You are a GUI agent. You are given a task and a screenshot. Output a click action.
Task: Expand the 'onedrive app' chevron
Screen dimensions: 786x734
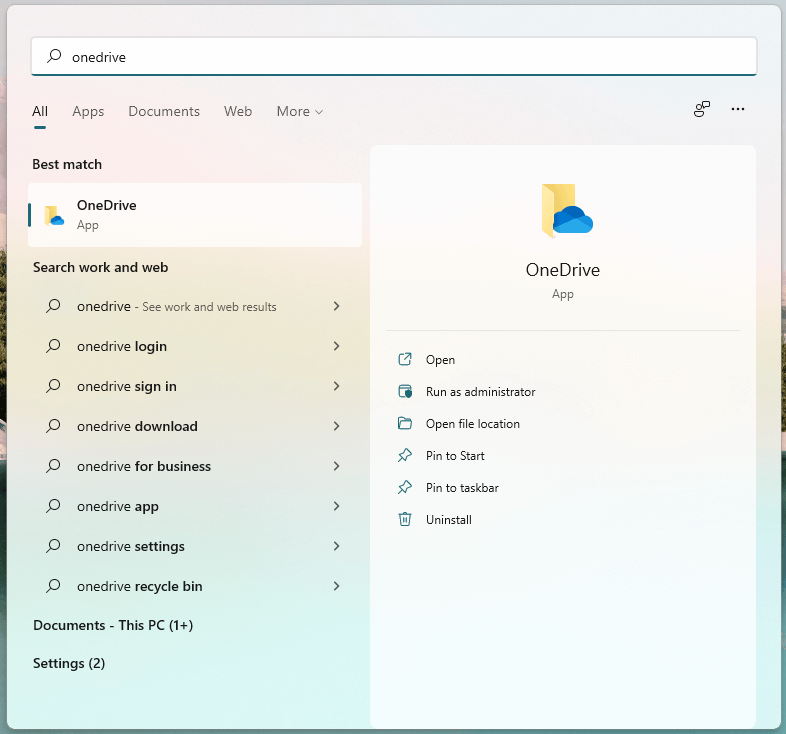point(336,507)
